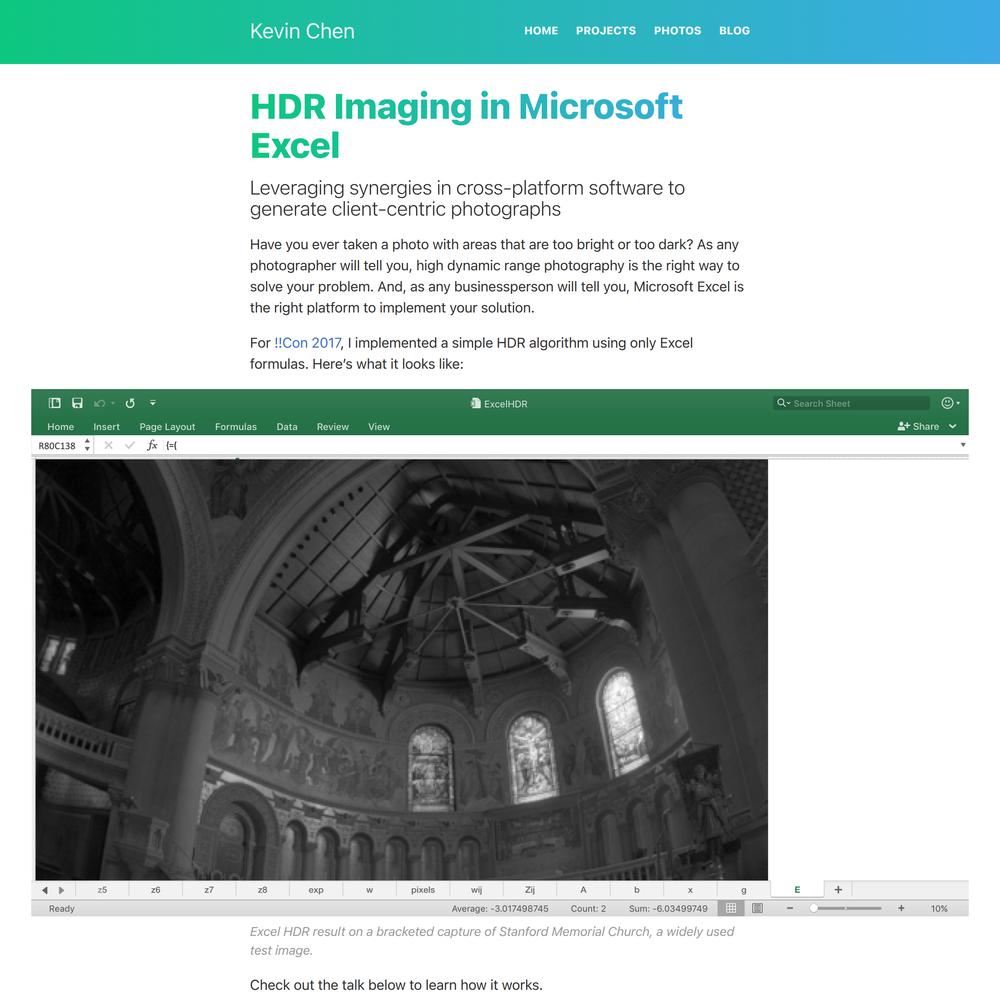Switch to Page Layout view icon

pos(758,908)
